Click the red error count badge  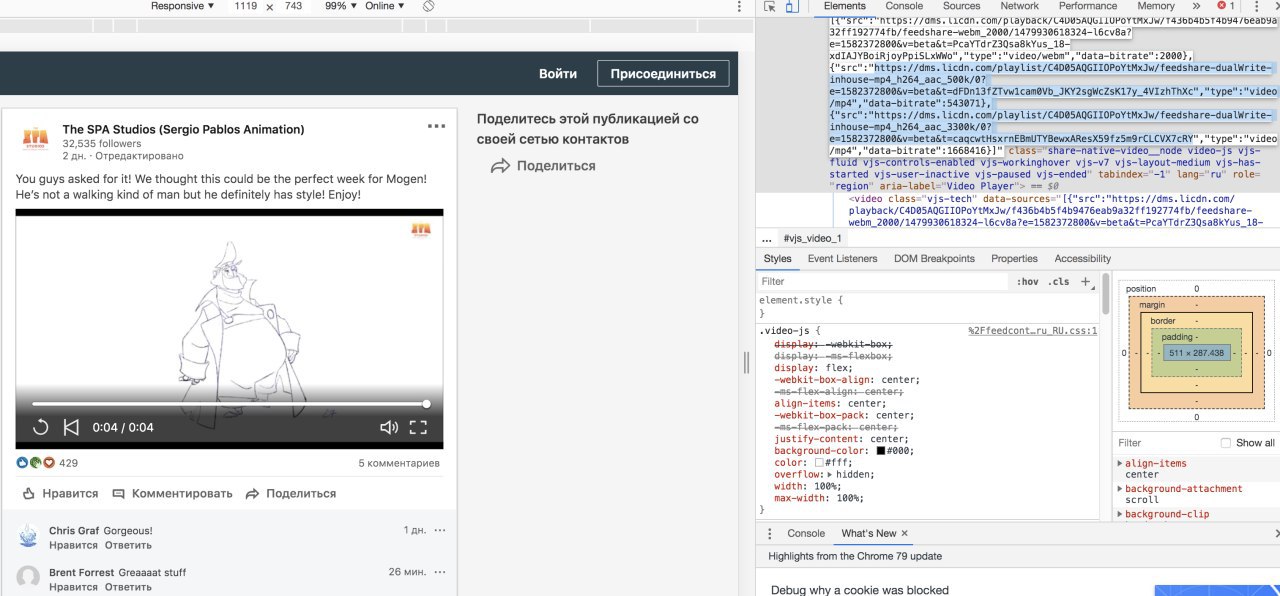1227,6
